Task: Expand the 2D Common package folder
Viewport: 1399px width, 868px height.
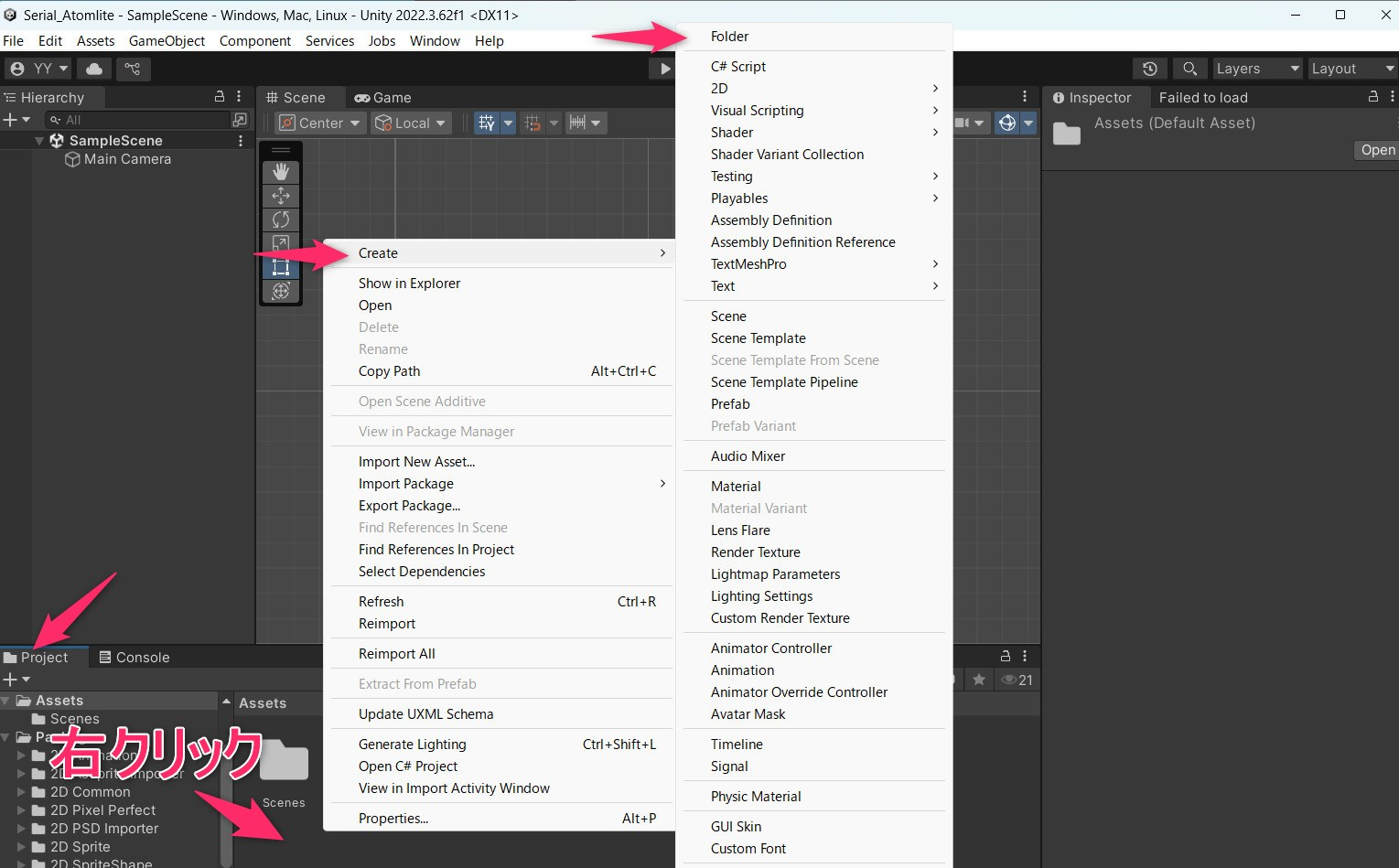Action: pyautogui.click(x=21, y=792)
